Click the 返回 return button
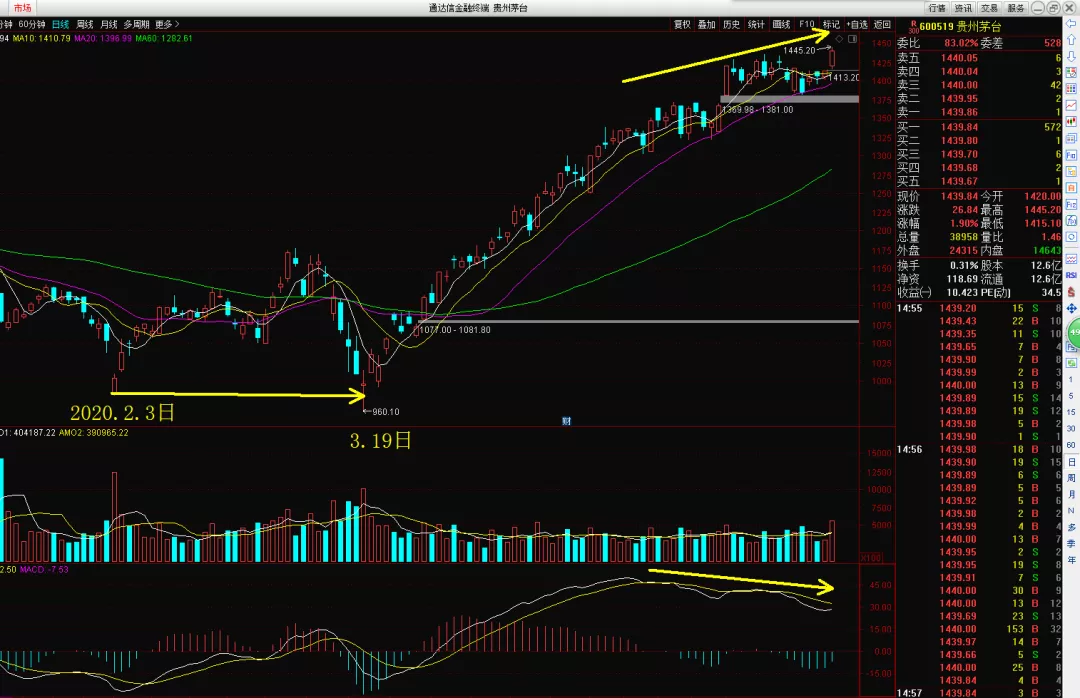Screen dimensions: 1080x698 [x=882, y=24]
